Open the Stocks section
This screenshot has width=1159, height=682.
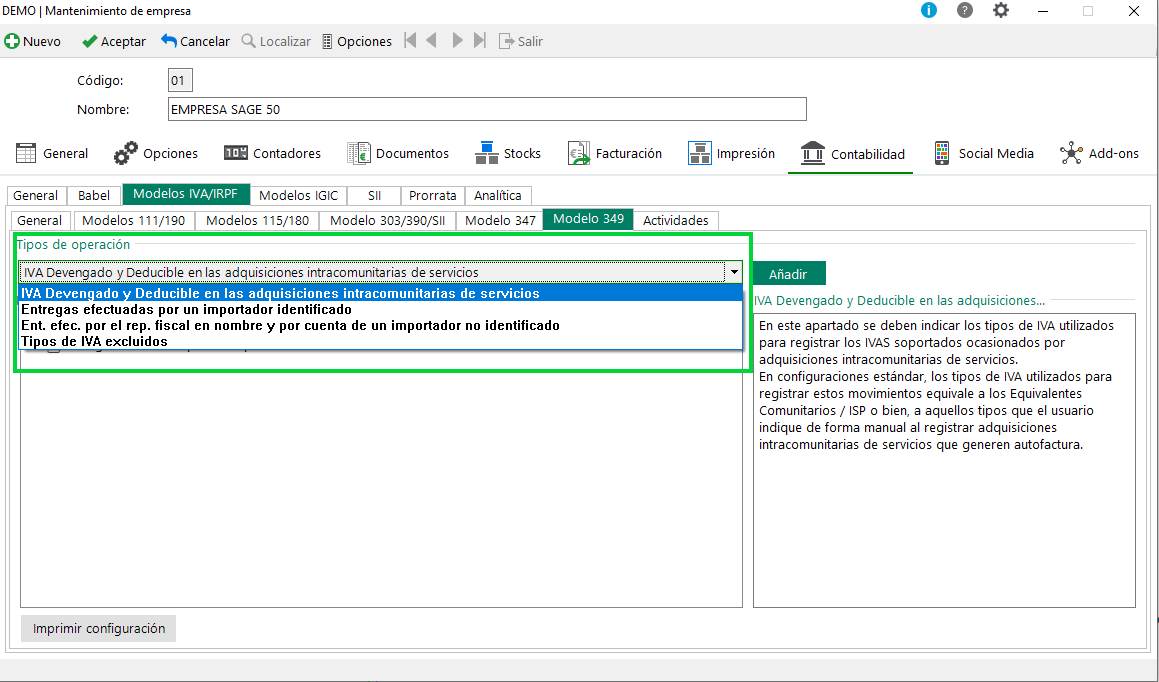(x=508, y=153)
